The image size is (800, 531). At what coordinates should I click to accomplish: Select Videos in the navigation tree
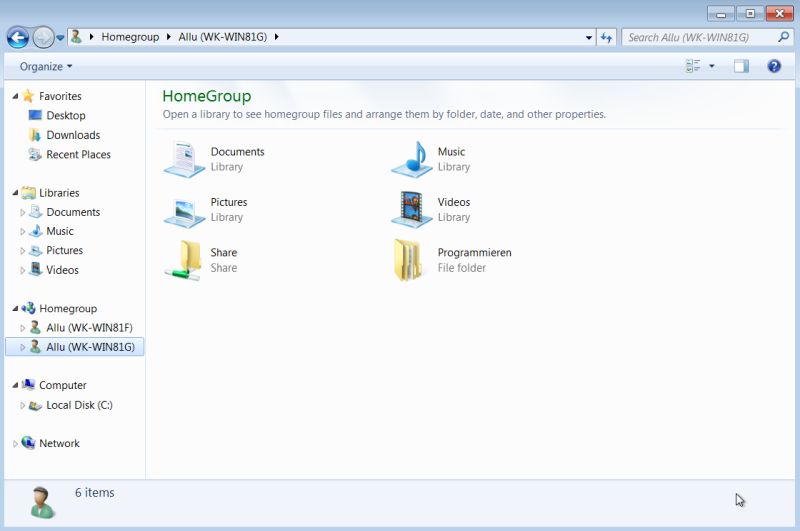click(62, 270)
